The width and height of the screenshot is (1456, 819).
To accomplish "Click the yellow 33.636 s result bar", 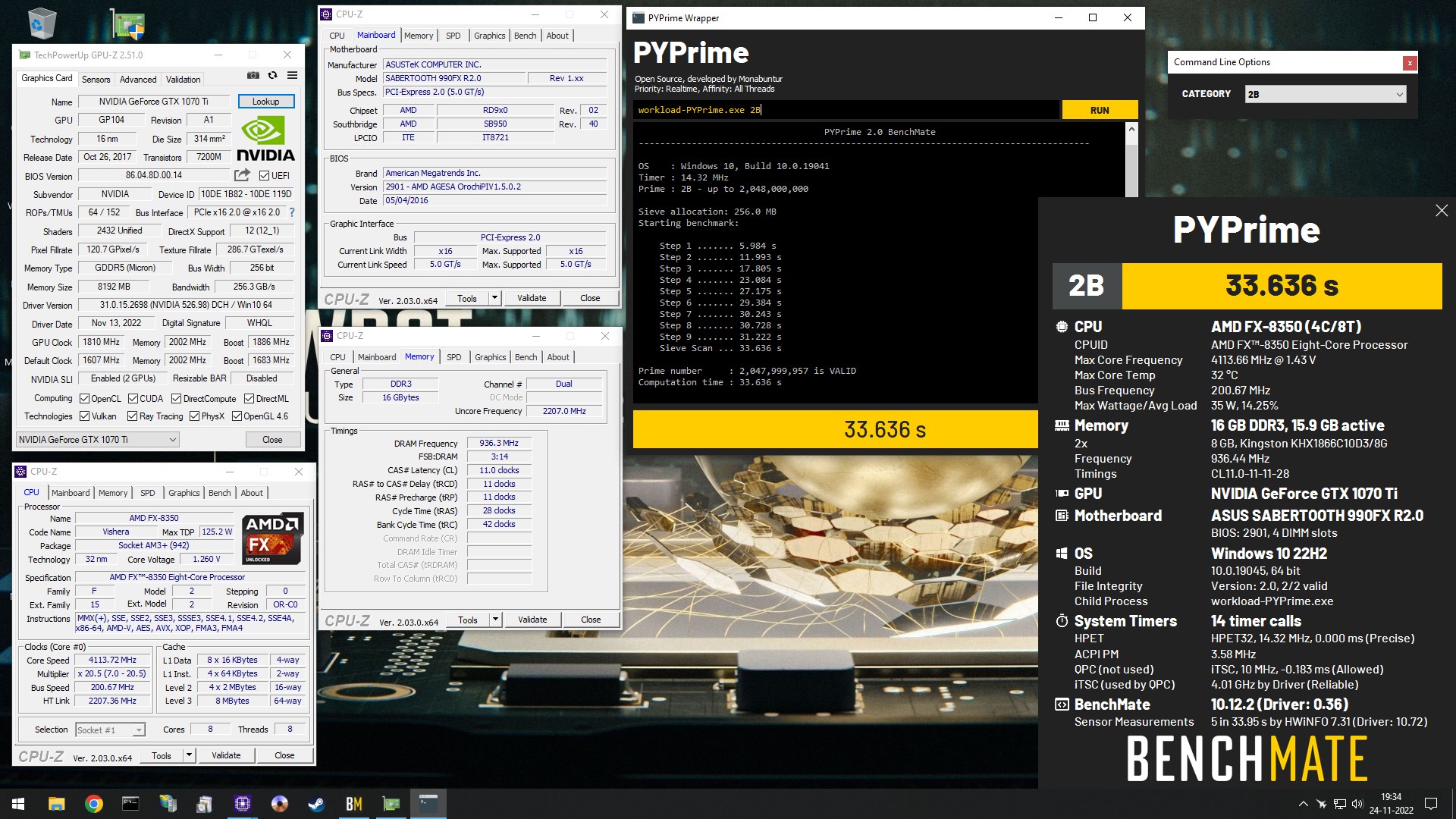I will (836, 430).
